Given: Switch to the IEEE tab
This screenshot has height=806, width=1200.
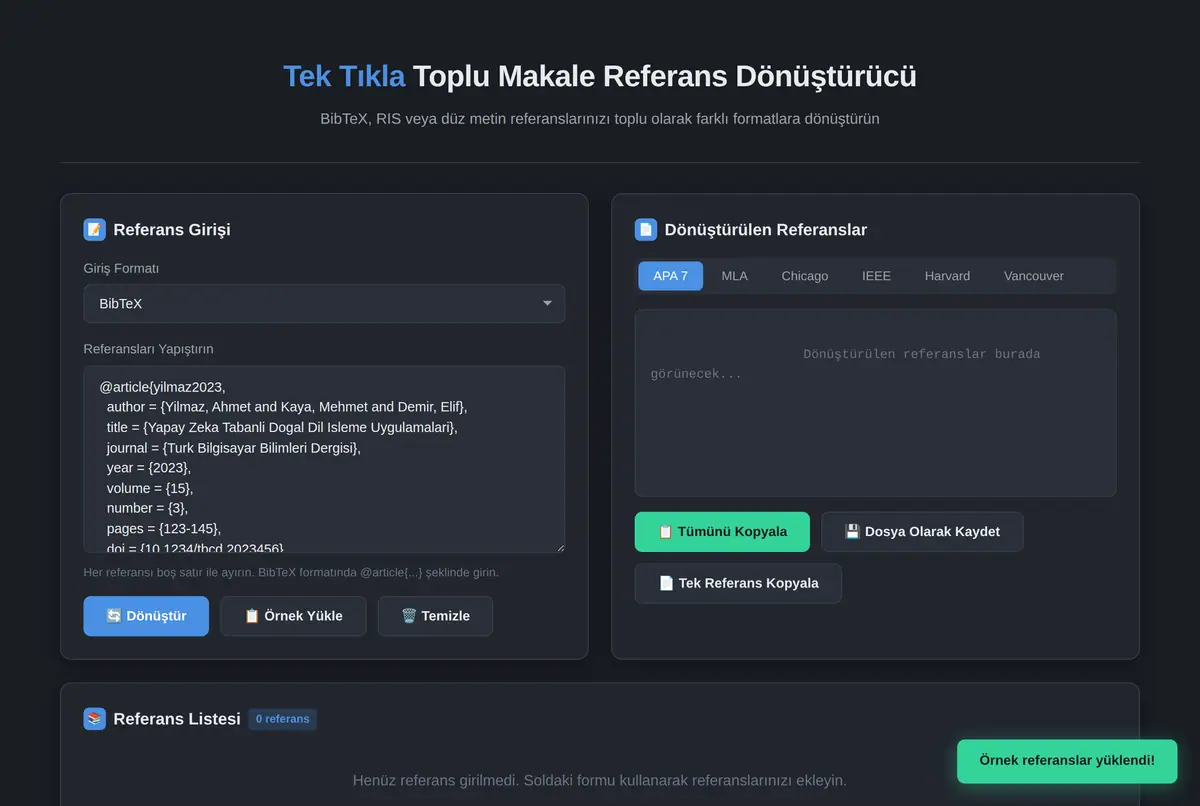Looking at the screenshot, I should pyautogui.click(x=876, y=276).
